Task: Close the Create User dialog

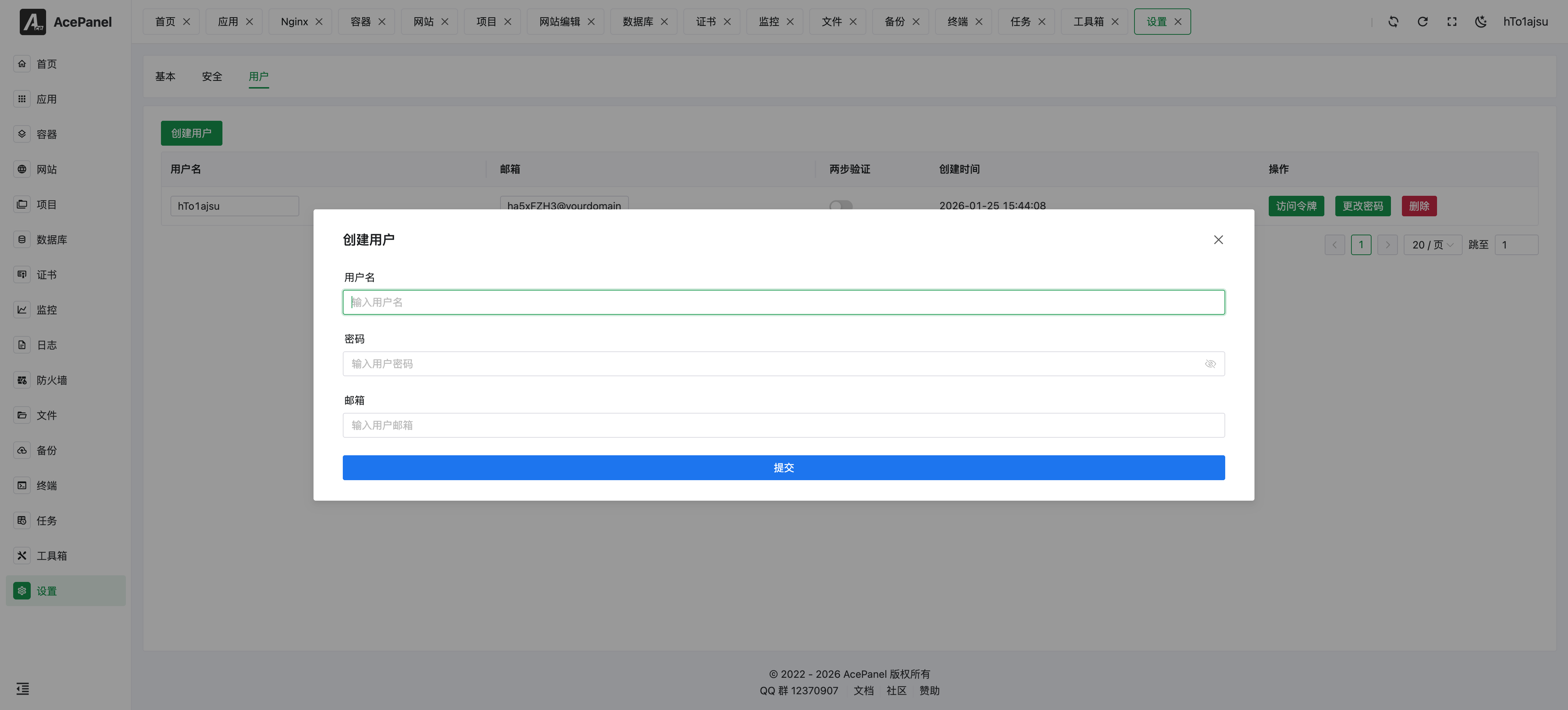Action: pyautogui.click(x=1218, y=239)
